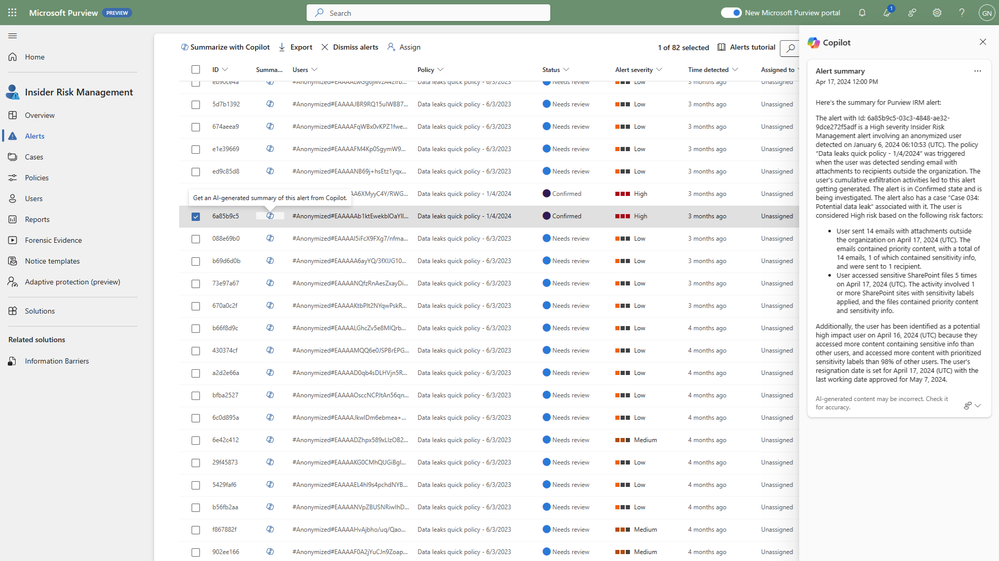Click Medium severity indicator for 6e42c412
This screenshot has height=561, width=999.
(636, 440)
